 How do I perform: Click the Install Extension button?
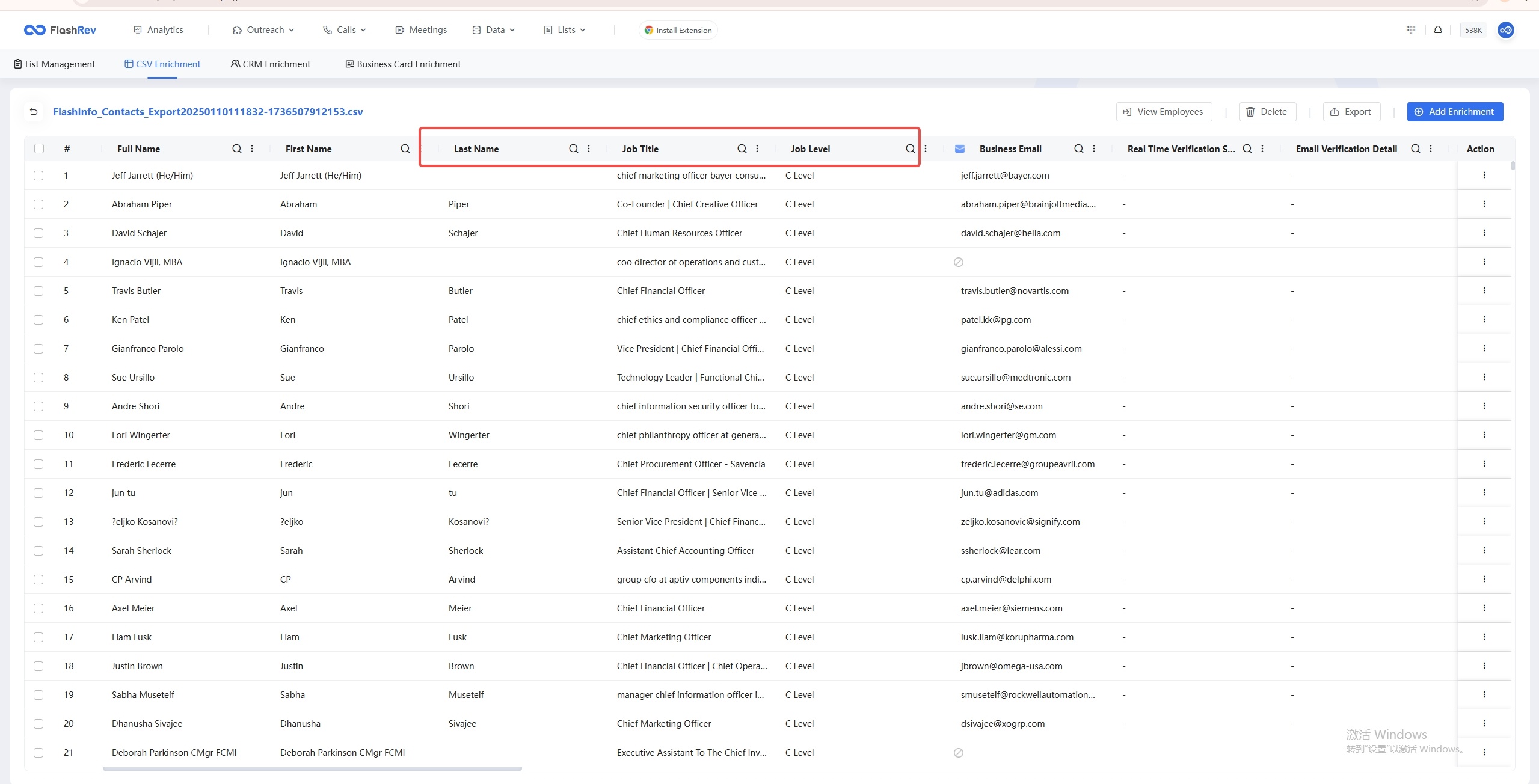pyautogui.click(x=678, y=30)
